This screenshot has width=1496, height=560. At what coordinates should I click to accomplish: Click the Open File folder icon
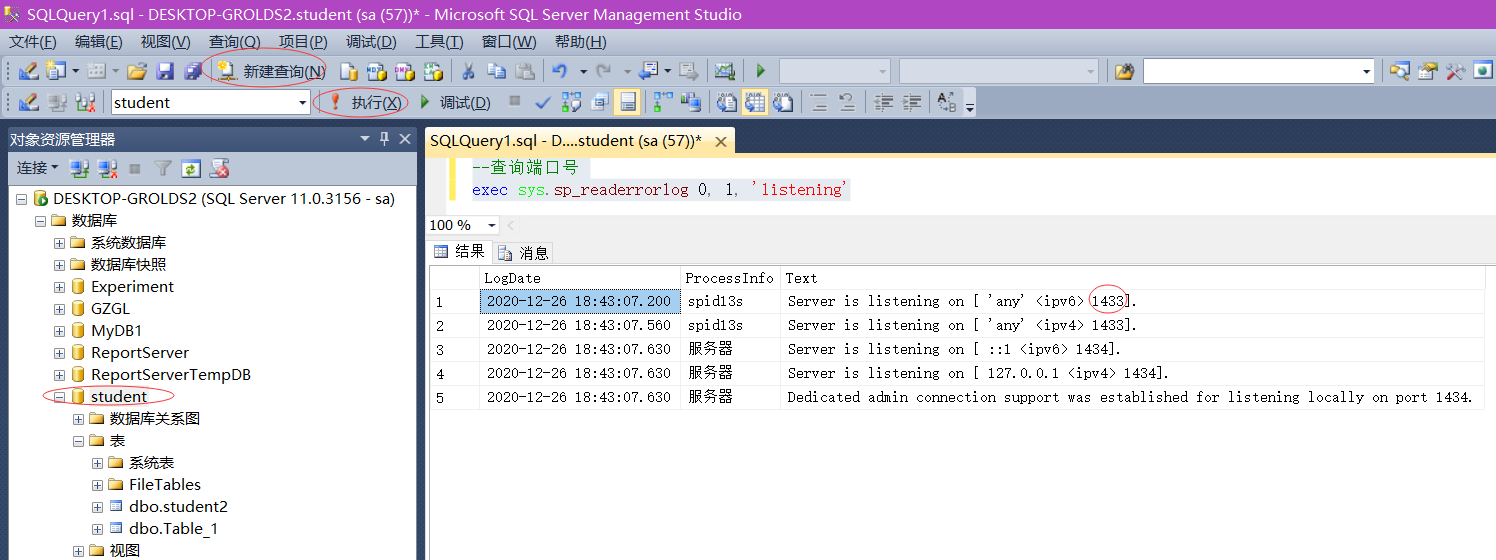coord(137,71)
